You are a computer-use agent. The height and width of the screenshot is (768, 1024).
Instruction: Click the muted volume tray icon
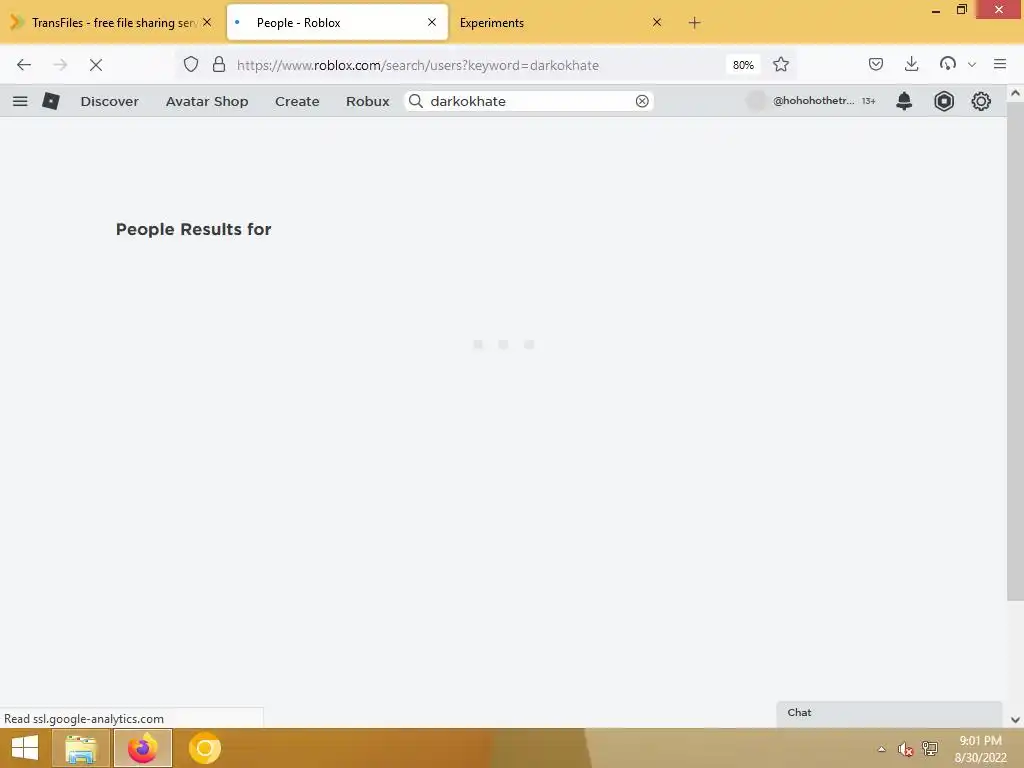click(905, 749)
